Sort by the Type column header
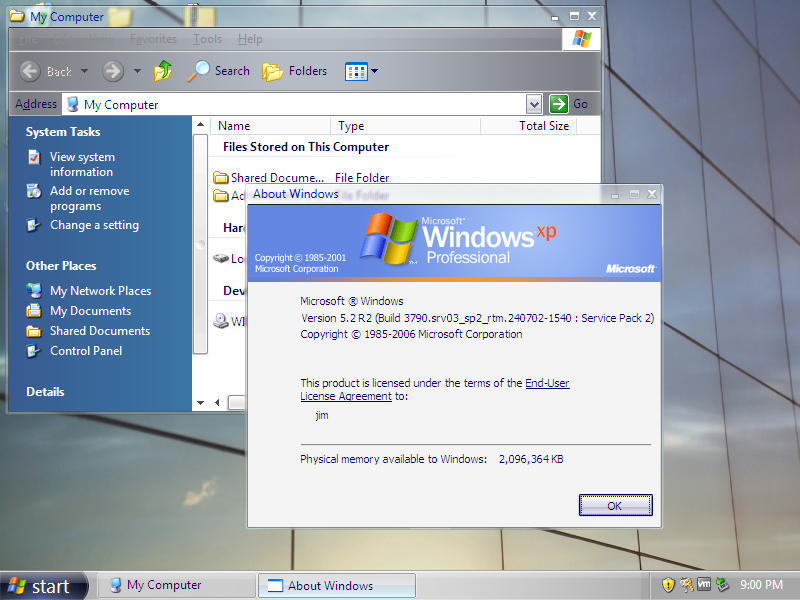800x600 pixels. tap(405, 126)
